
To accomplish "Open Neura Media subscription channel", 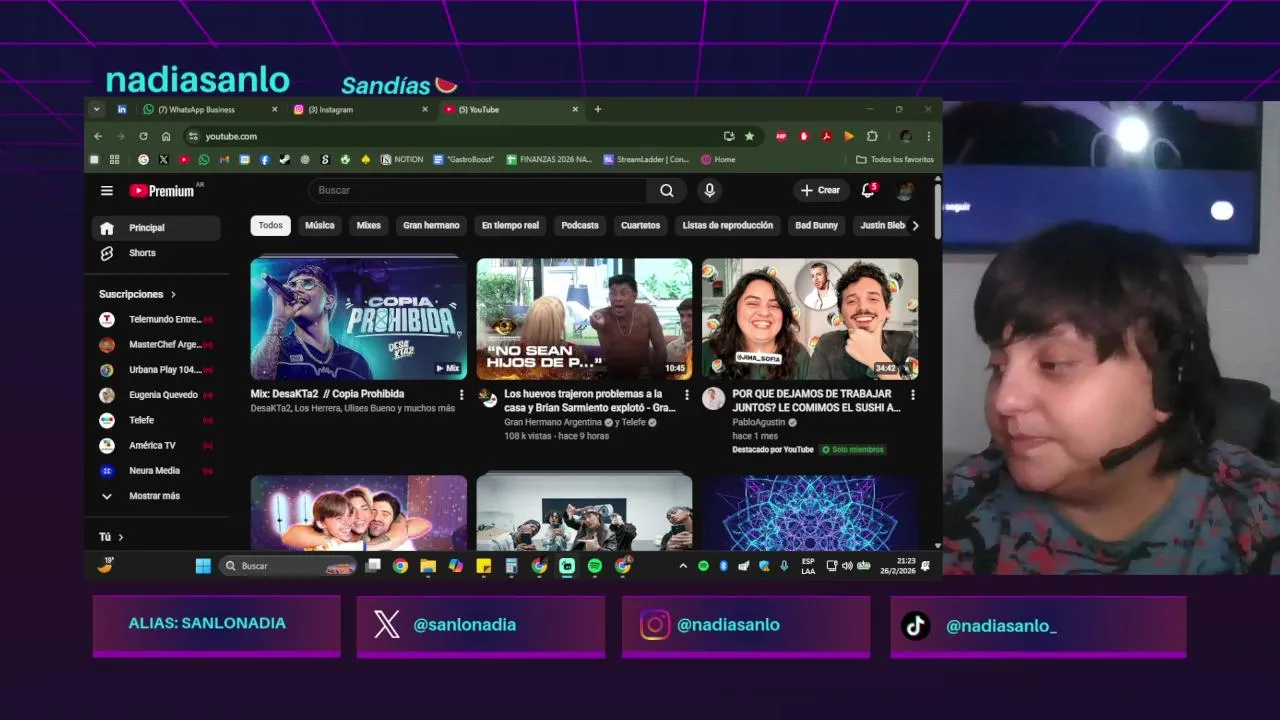I will coord(156,471).
